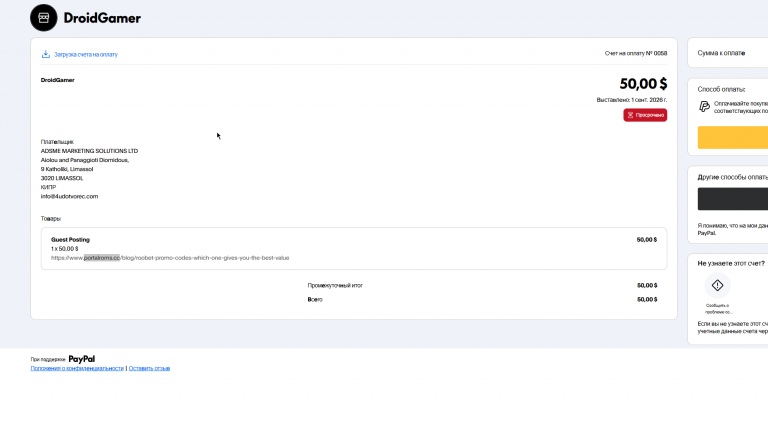Screen dimensions: 768x435
Task: Click the email info@4udotvorec.com
Action: tap(69, 196)
